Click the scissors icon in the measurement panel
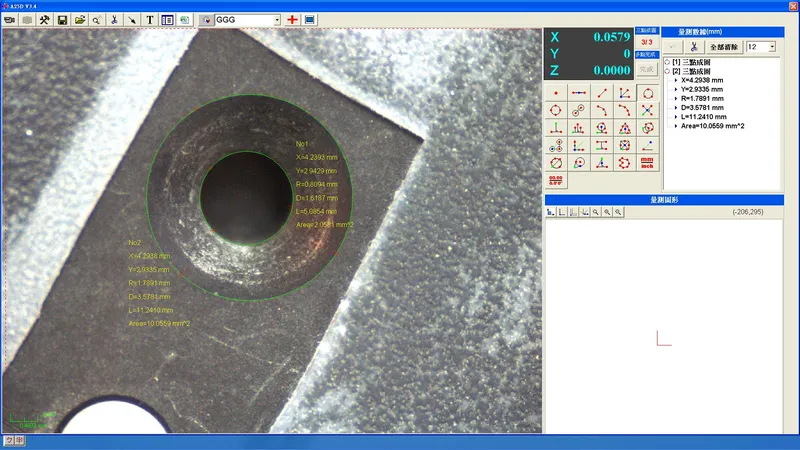The height and width of the screenshot is (450, 800). click(x=693, y=47)
